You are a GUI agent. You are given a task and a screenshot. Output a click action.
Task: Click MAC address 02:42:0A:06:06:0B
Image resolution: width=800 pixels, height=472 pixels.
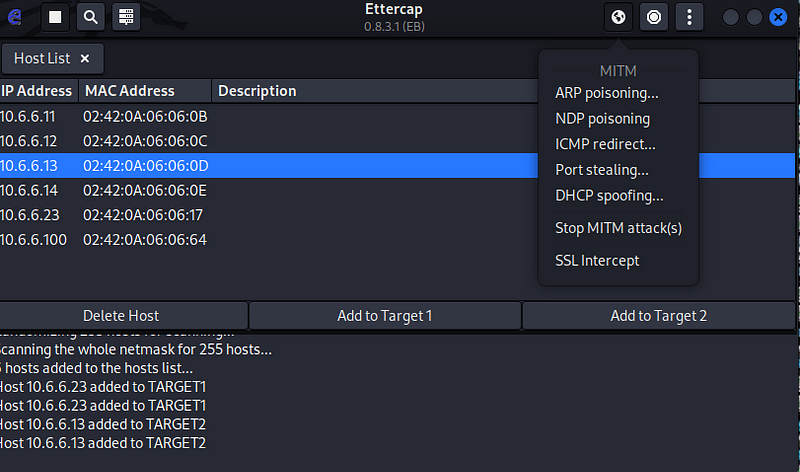[145, 117]
